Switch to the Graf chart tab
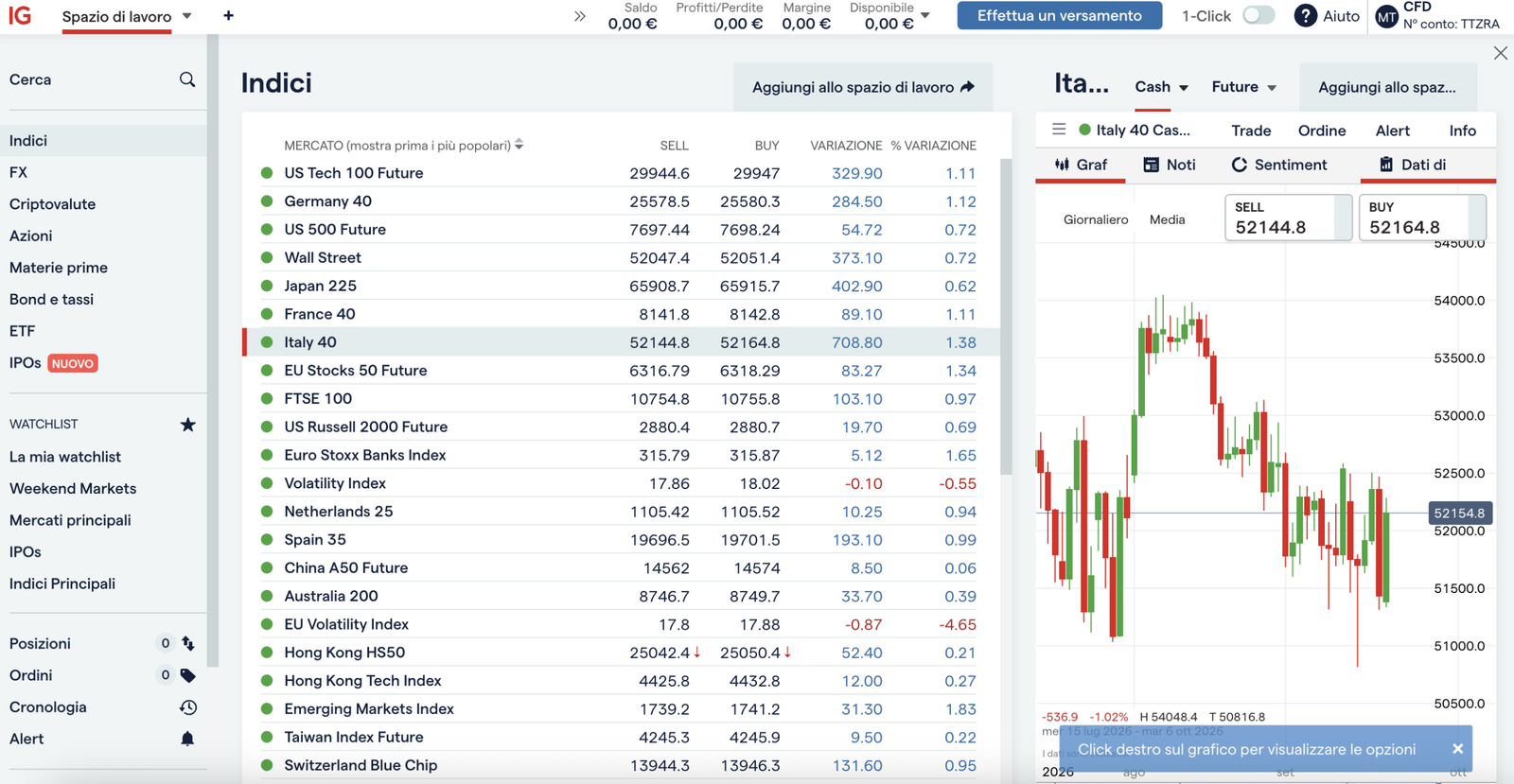 pyautogui.click(x=1081, y=165)
